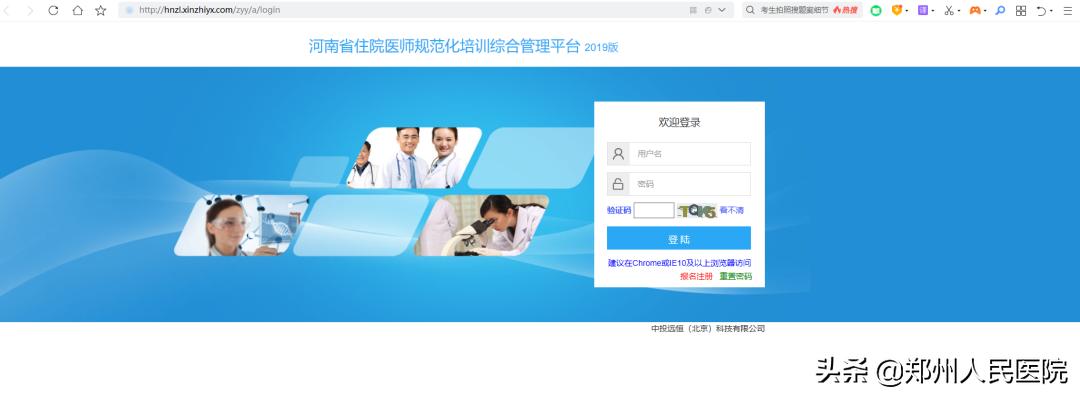Click the 建议在Chrome或IE10及以上浏览器访问 notice

(x=679, y=263)
